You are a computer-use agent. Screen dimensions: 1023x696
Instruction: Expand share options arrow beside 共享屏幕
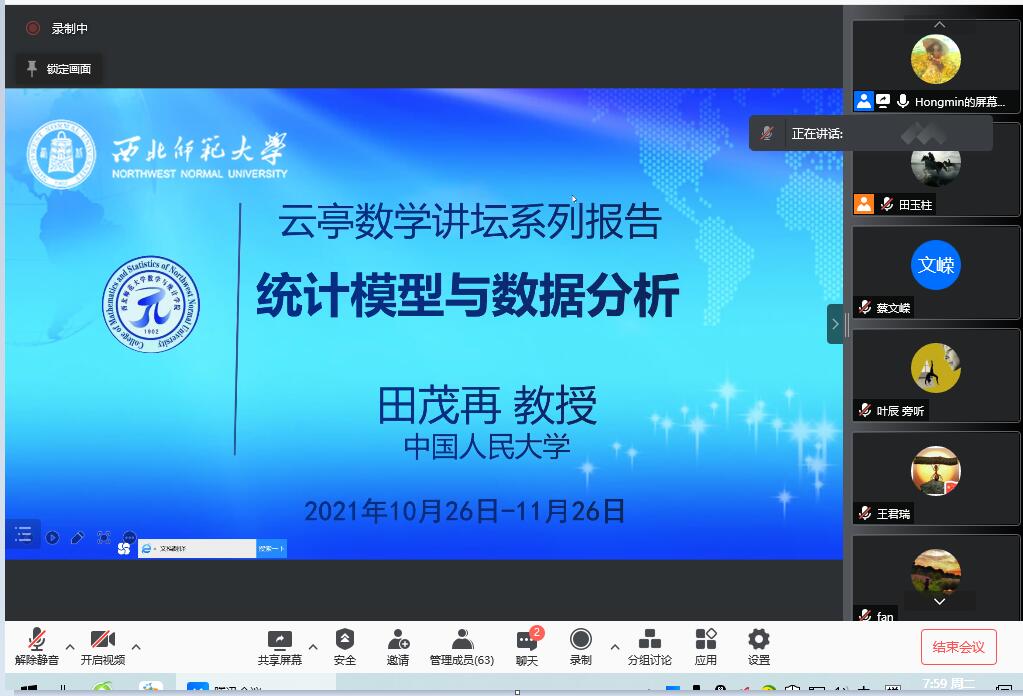point(313,646)
